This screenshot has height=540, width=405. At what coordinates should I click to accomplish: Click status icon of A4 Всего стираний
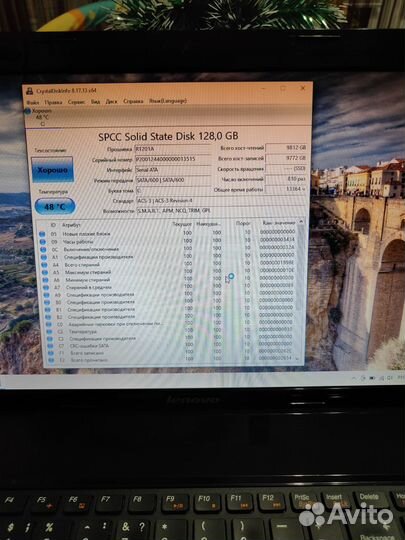click(x=44, y=265)
